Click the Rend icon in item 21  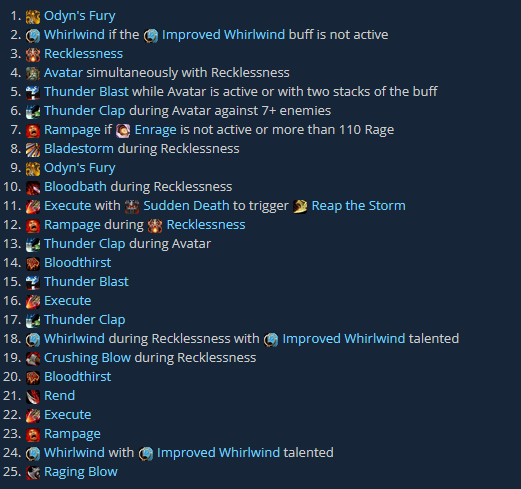(x=33, y=397)
